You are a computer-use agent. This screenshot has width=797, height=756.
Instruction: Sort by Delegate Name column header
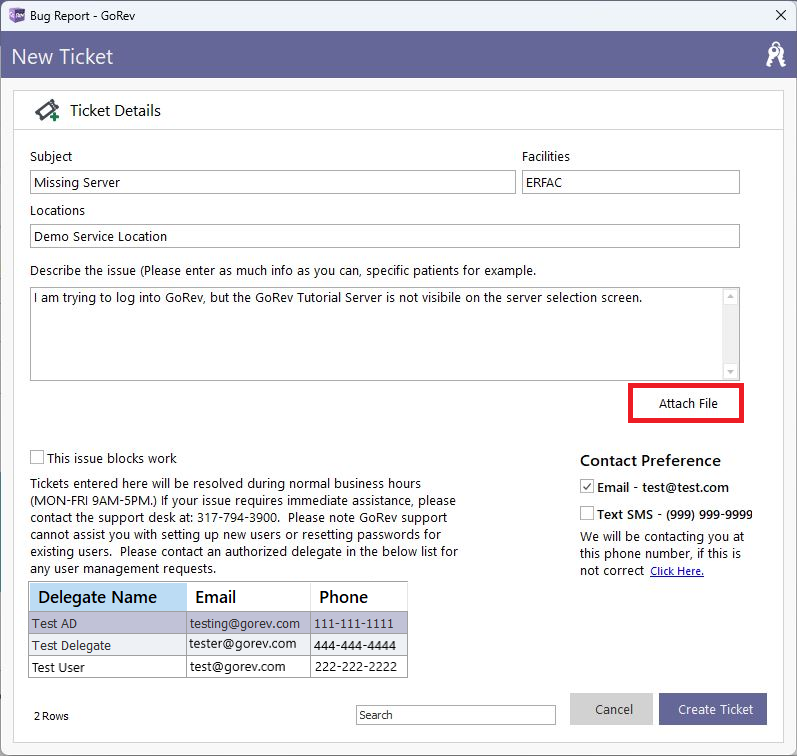[x=108, y=597]
